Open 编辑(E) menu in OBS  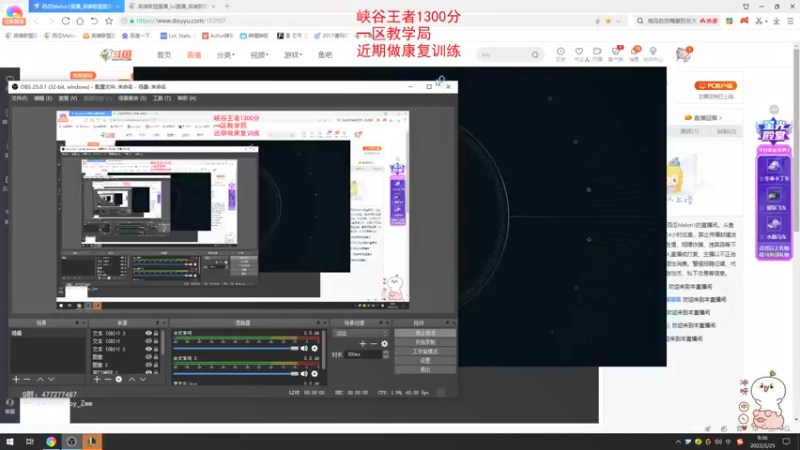43,98
